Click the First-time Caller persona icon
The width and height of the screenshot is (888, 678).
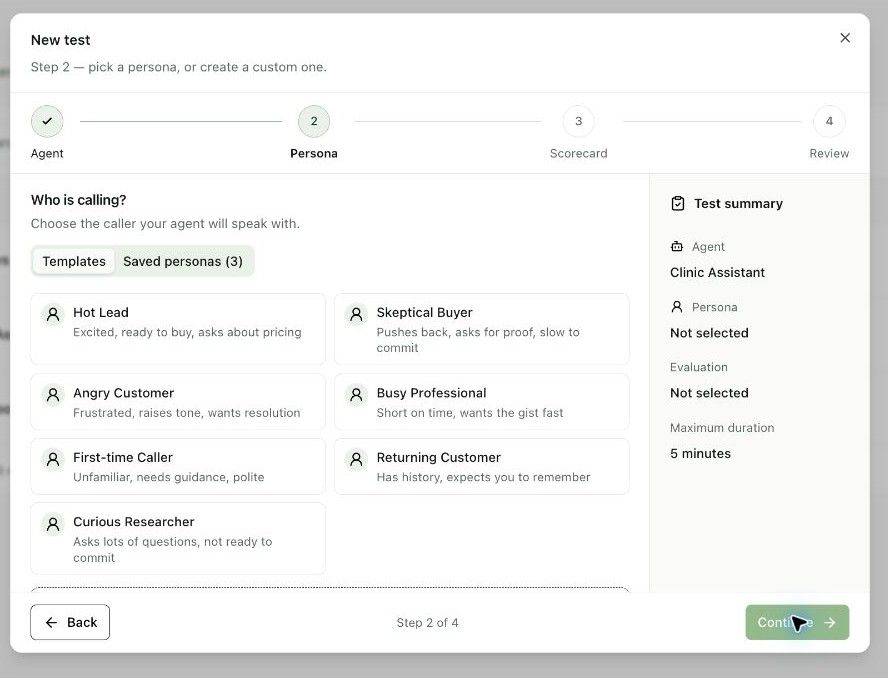pos(53,459)
